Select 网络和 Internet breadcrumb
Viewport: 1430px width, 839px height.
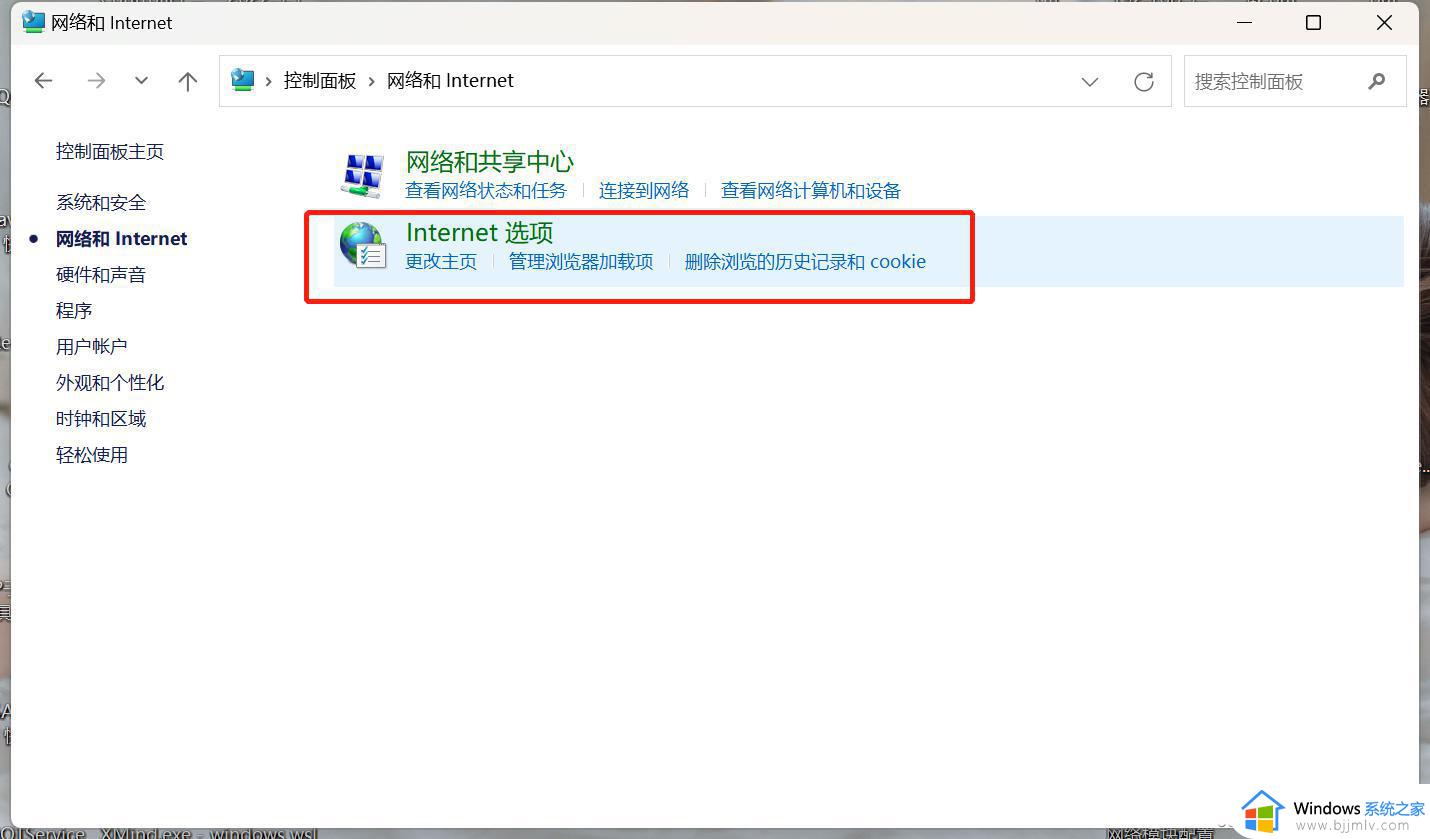point(450,81)
